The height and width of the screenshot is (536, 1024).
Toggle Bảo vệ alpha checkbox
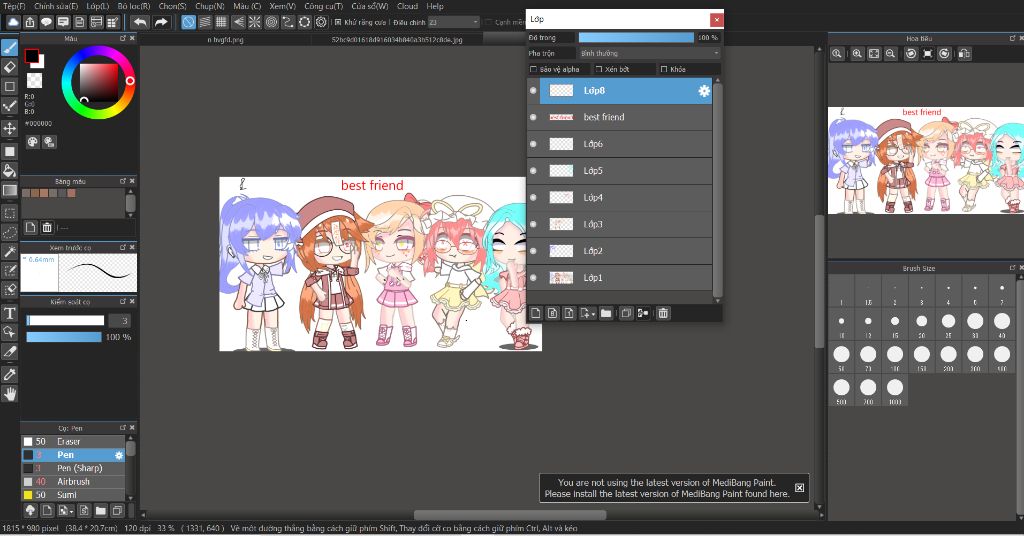point(533,69)
